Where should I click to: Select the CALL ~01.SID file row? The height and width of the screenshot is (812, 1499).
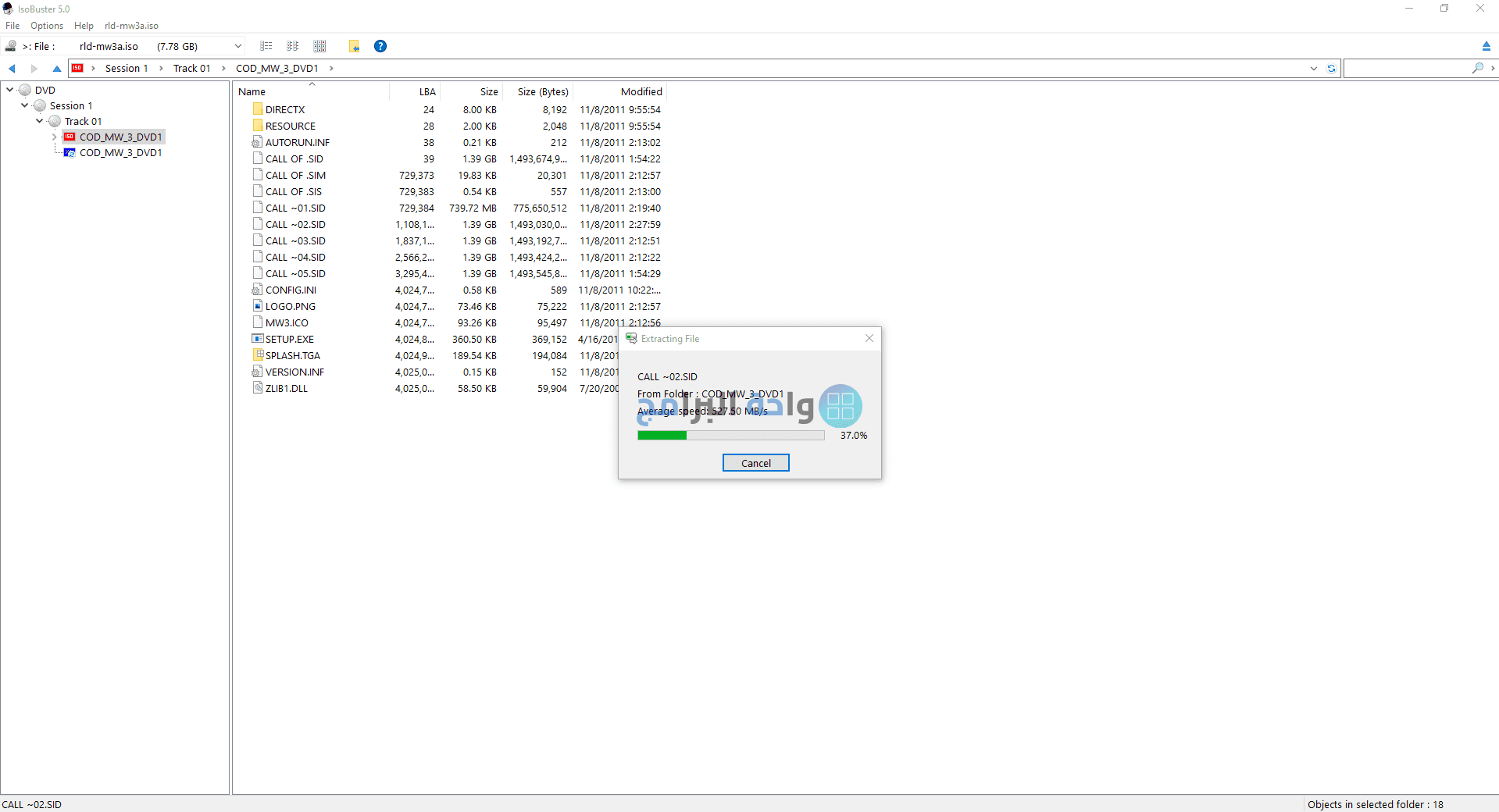coord(448,208)
